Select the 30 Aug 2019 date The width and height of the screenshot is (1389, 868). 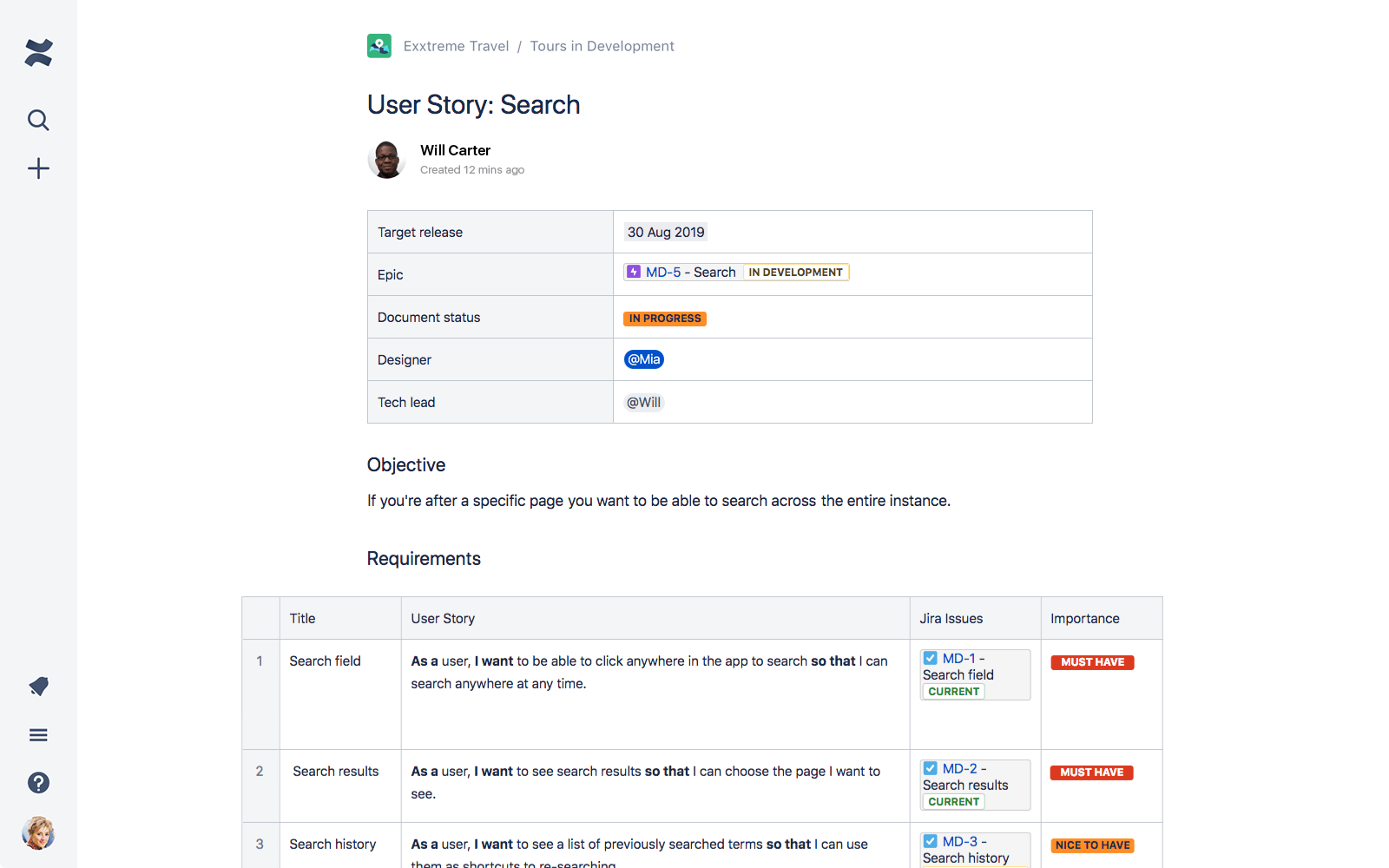(666, 233)
